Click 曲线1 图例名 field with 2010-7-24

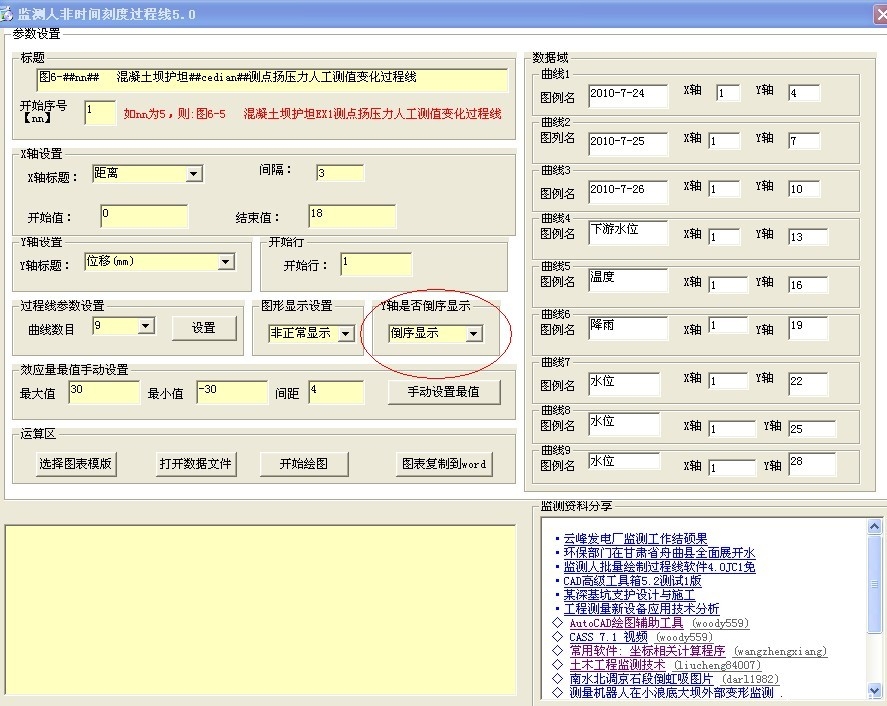pos(628,96)
